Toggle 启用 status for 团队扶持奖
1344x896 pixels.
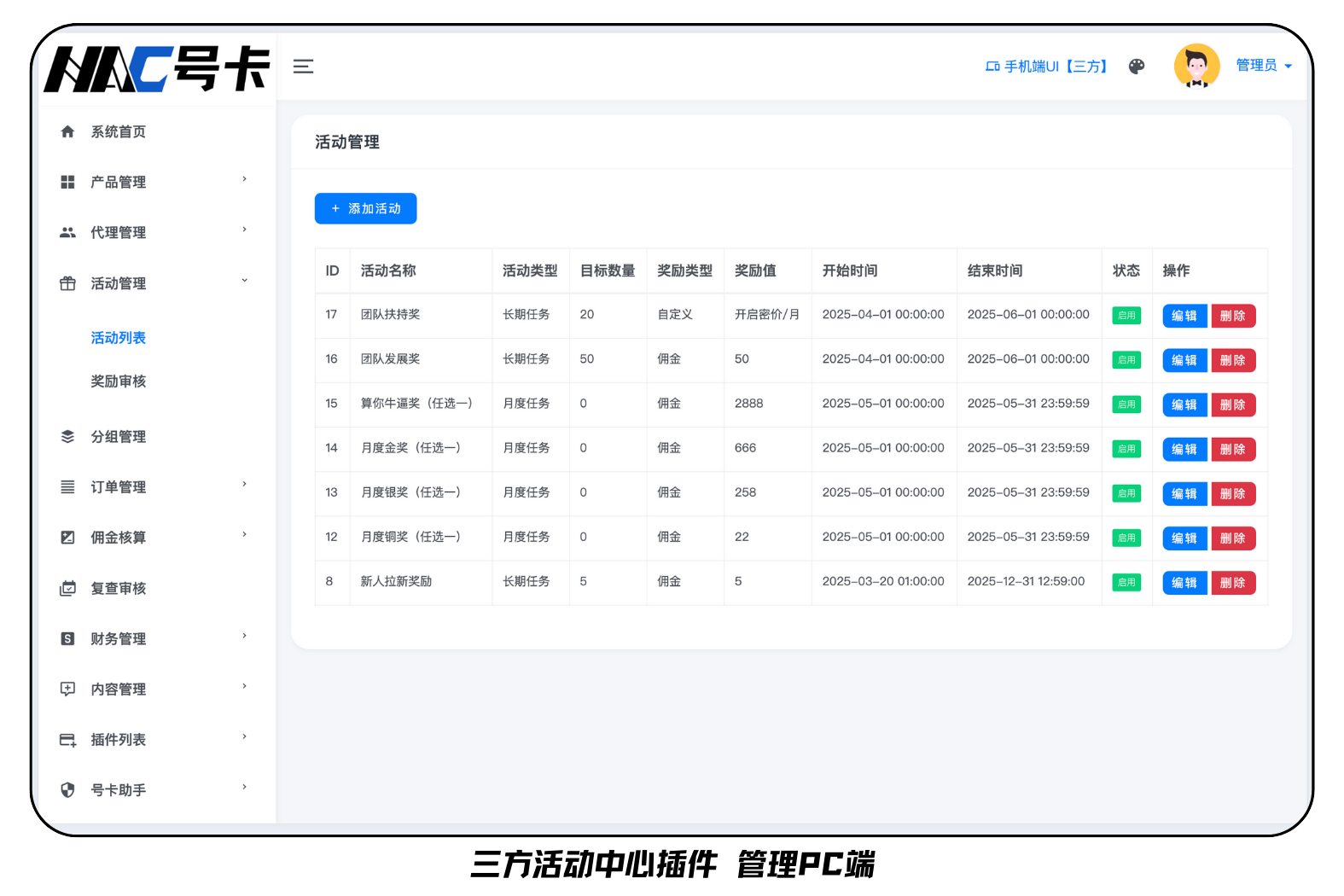click(1126, 316)
